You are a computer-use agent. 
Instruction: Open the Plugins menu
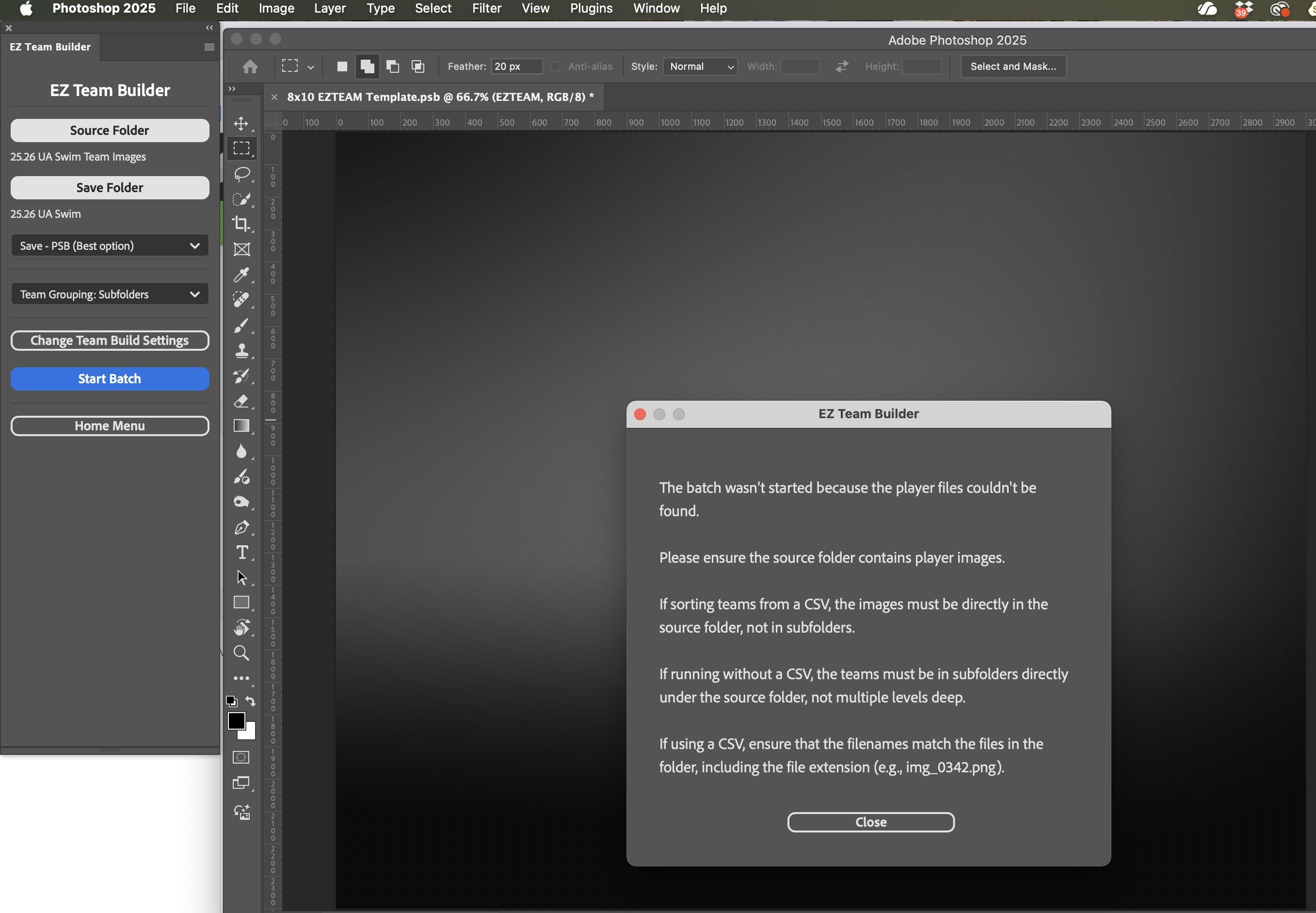591,9
